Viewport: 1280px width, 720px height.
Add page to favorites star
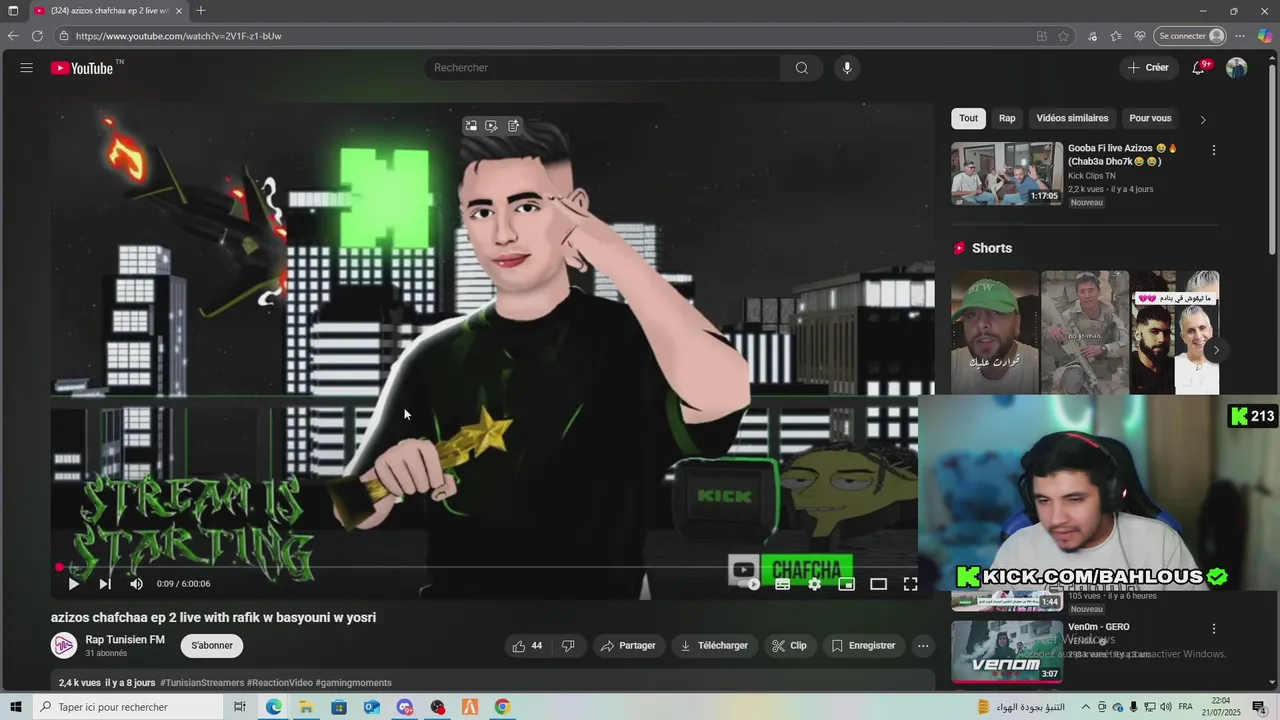click(1064, 36)
